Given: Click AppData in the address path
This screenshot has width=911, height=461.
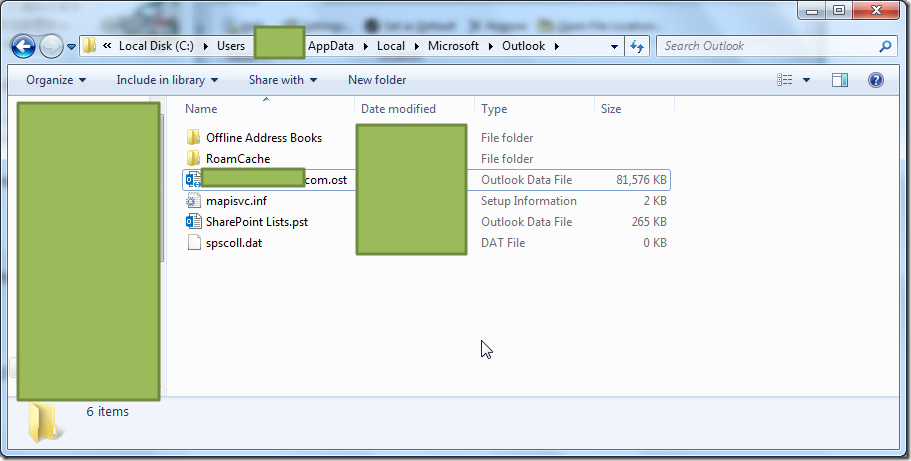Looking at the screenshot, I should [331, 46].
